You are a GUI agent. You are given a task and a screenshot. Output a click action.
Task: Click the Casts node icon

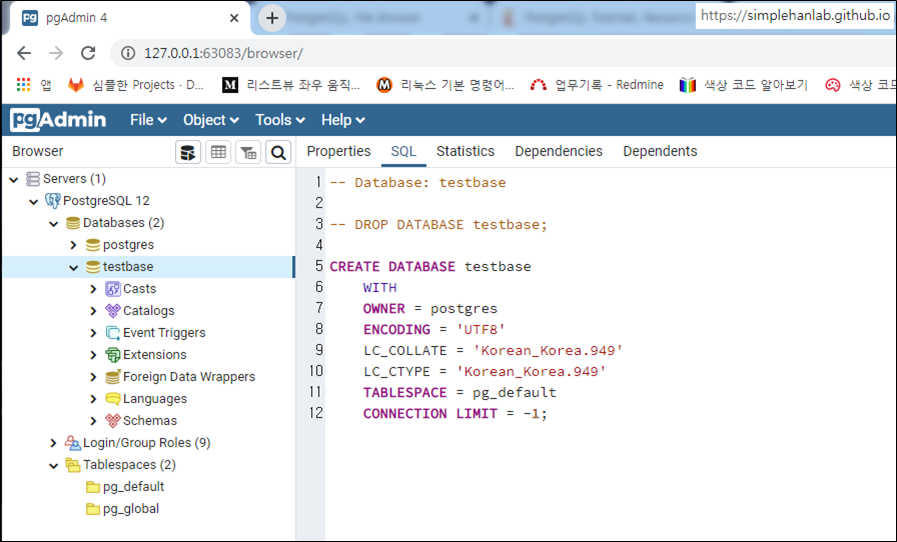click(x=113, y=289)
